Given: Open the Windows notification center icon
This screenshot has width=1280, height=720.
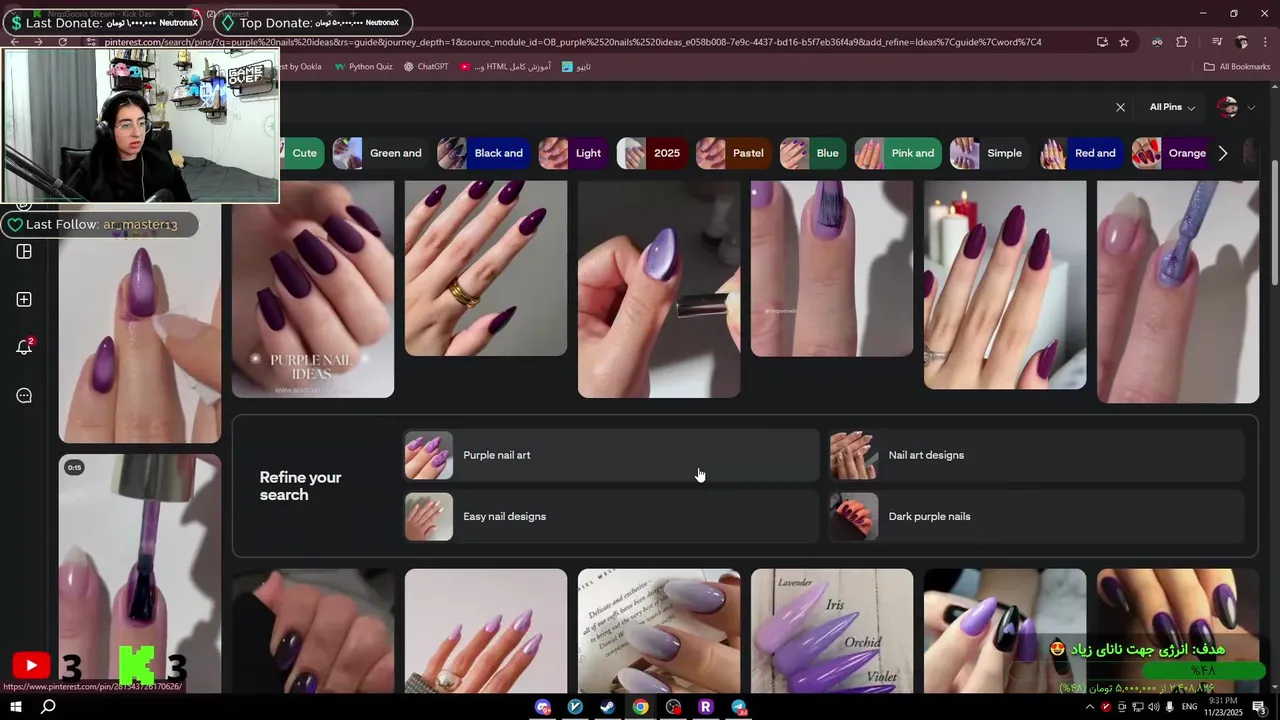Looking at the screenshot, I should 1262,707.
